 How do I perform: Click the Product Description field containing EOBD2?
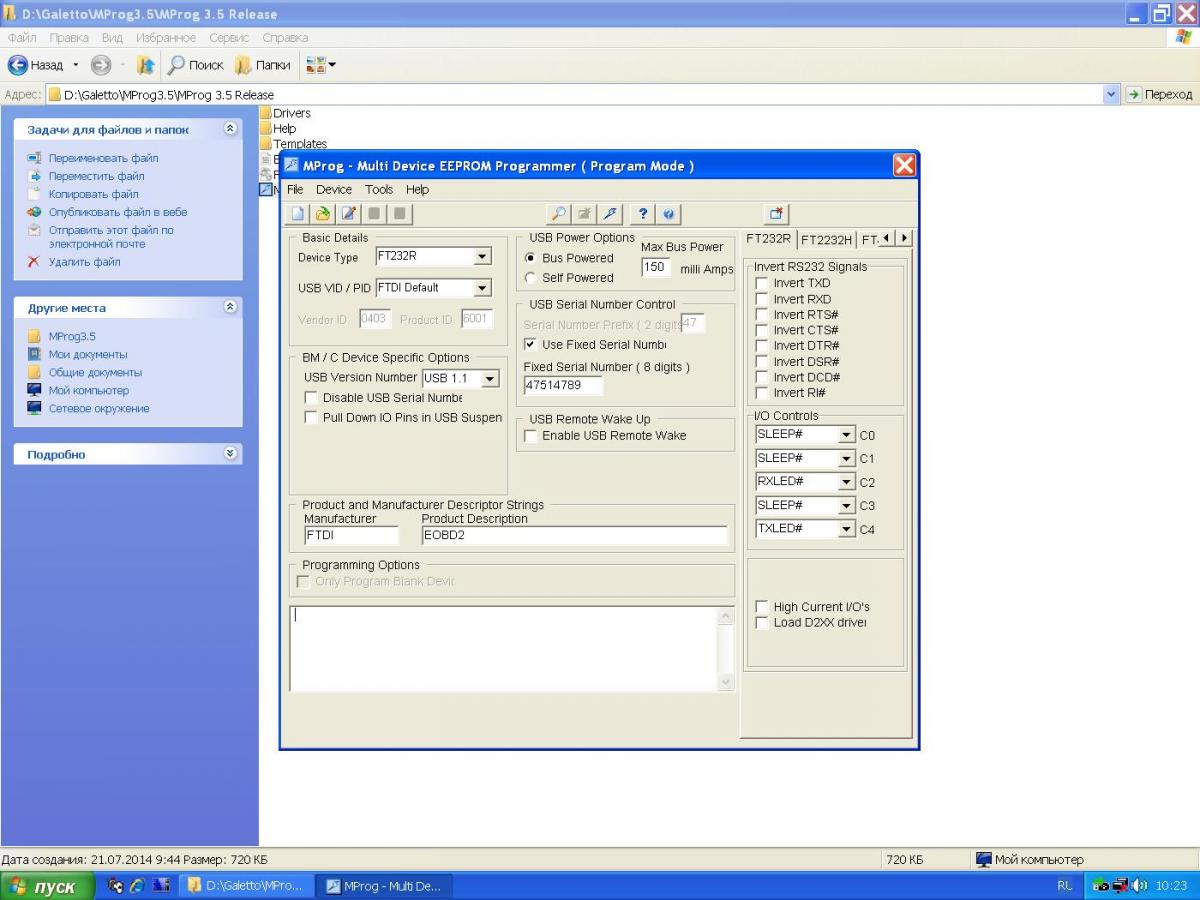[x=573, y=536]
